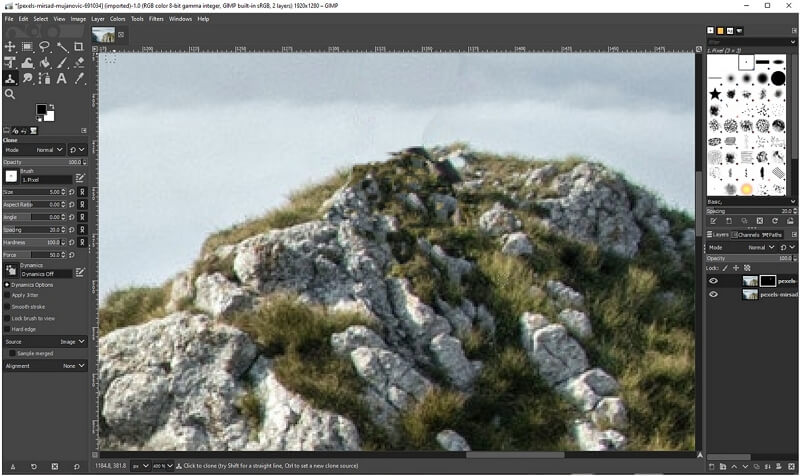The width and height of the screenshot is (800, 476).
Task: Select the Rectangle Select tool
Action: (28, 47)
